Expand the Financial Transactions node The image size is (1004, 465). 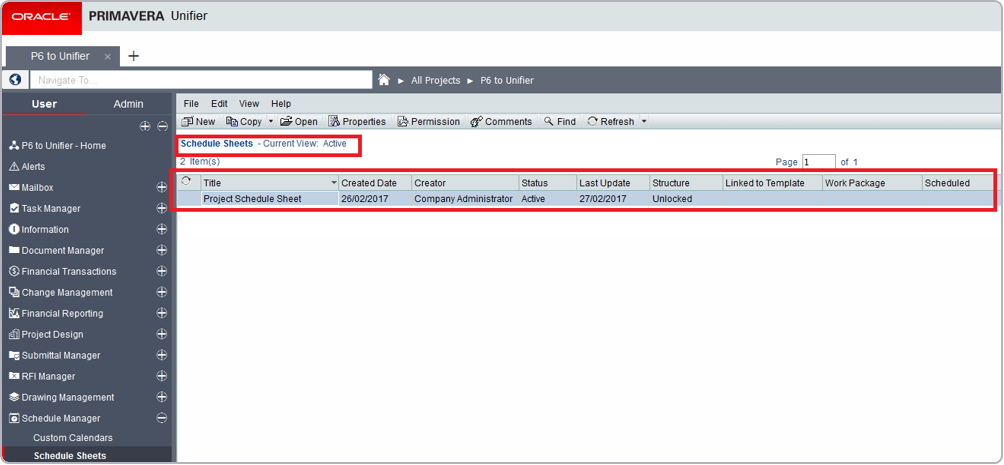point(161,271)
